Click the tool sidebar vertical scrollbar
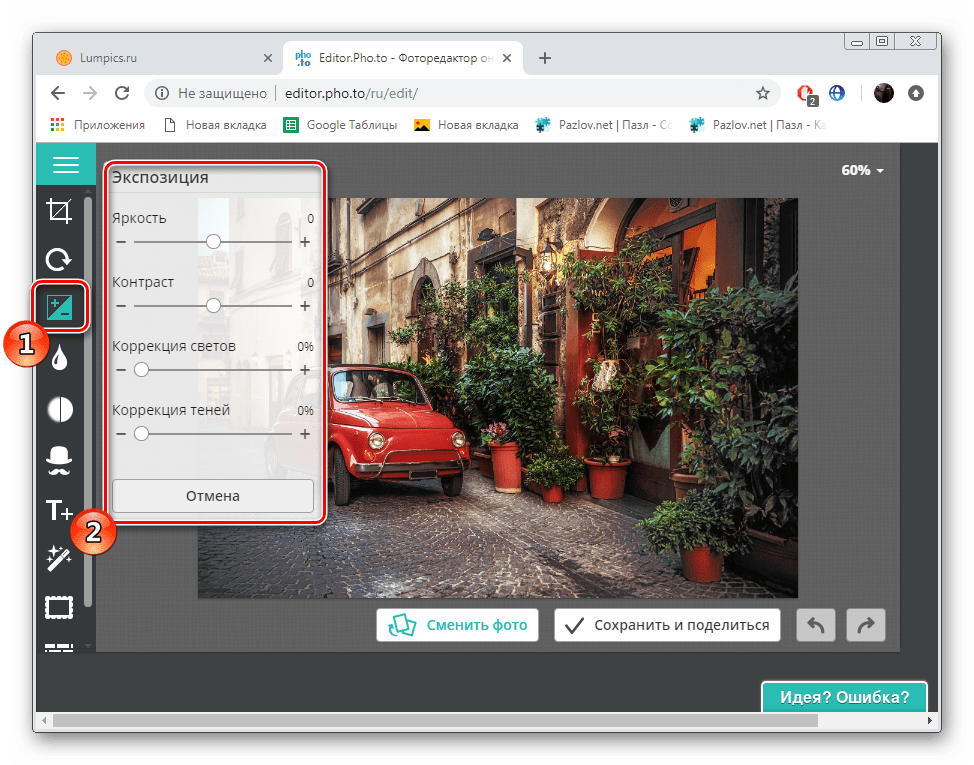This screenshot has width=974, height=765. click(88, 401)
